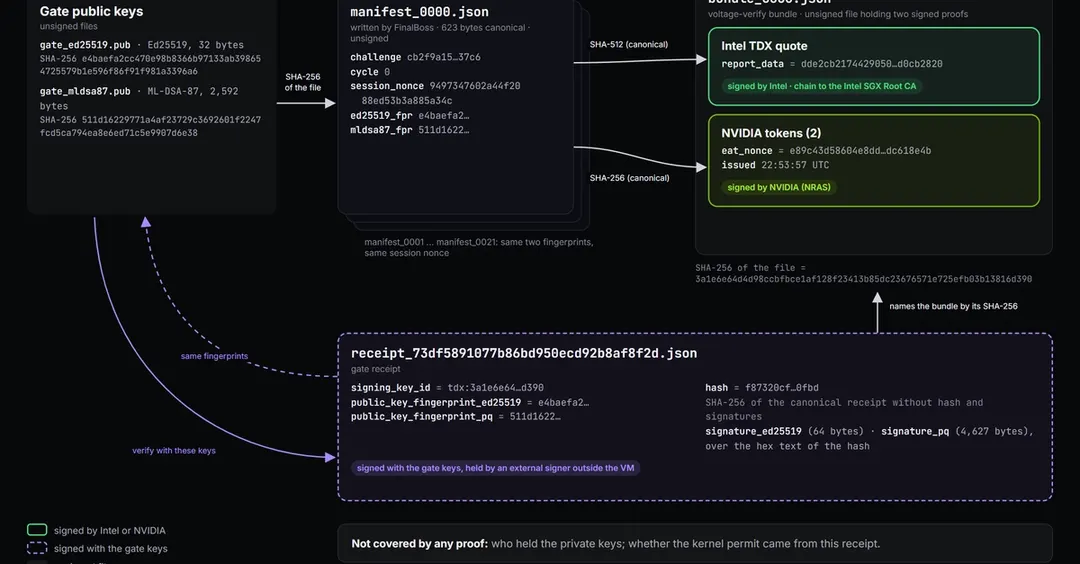Click the 'signed by NVIDIA (NRAS)' badge
Image resolution: width=1080 pixels, height=564 pixels.
coord(779,187)
